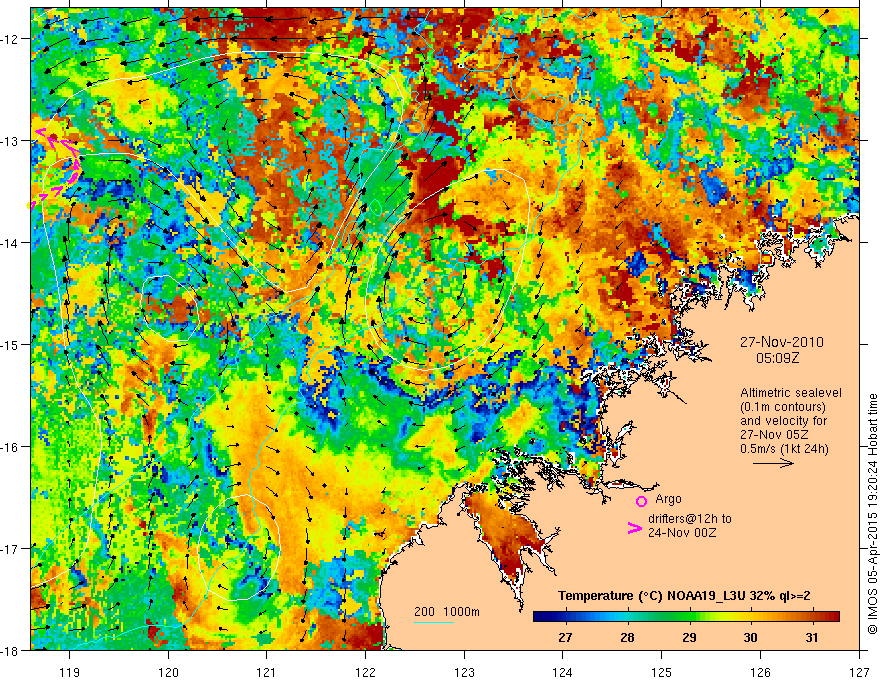Click the cyan line under '200 1000m'
Viewport: 880px width, 680px height.
pyautogui.click(x=434, y=622)
